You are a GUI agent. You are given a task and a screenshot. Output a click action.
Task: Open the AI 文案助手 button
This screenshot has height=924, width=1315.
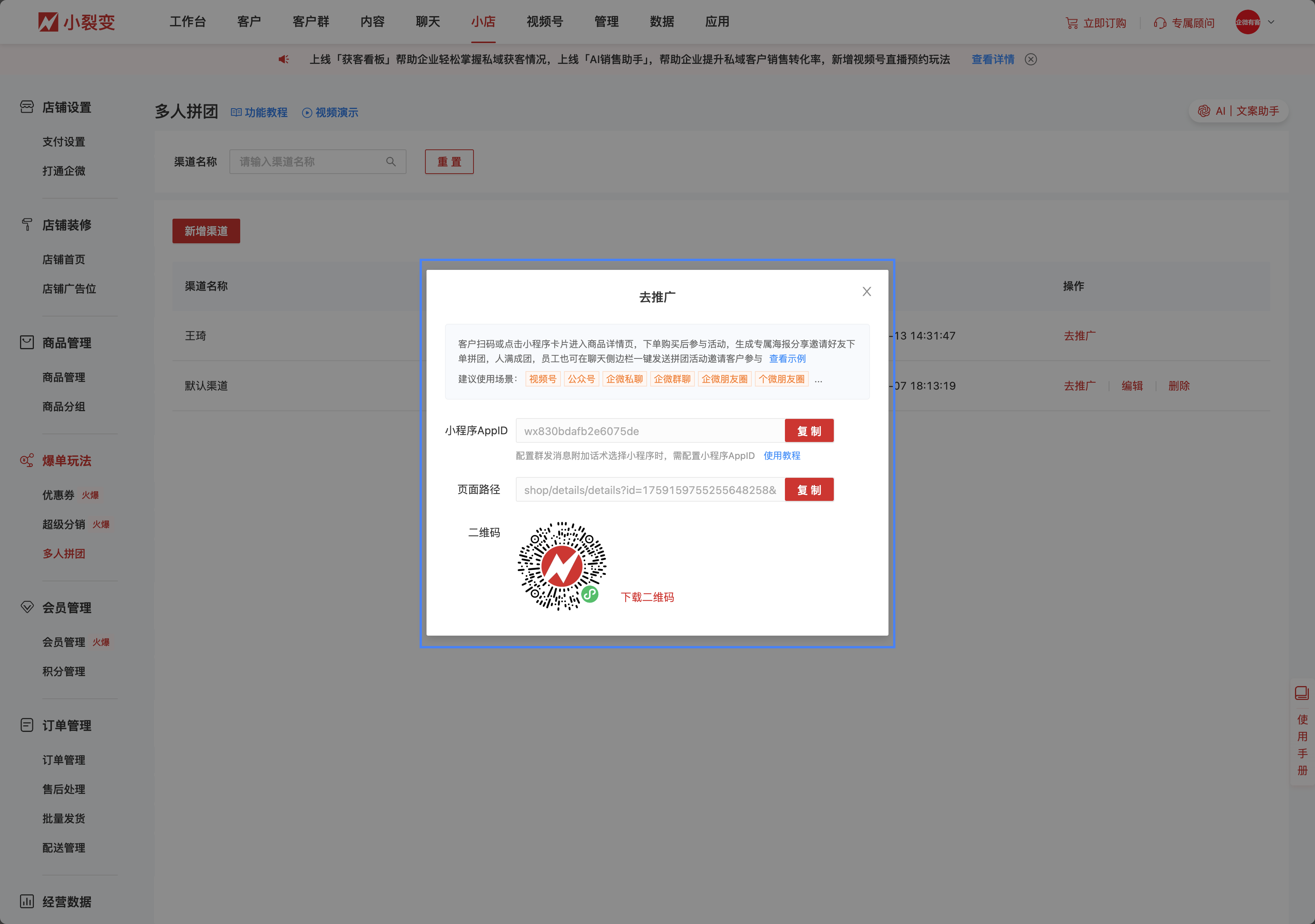(1238, 110)
